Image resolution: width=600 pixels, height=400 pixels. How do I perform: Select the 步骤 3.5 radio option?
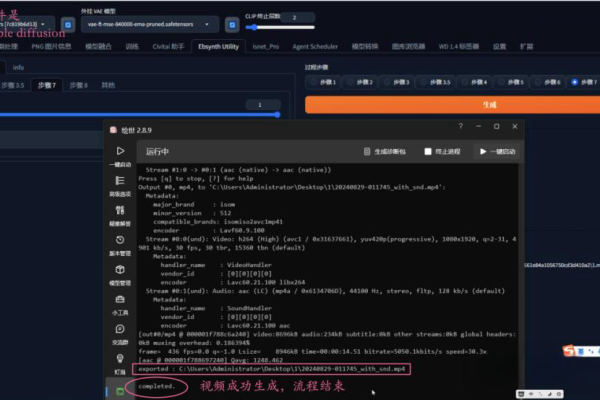(x=435, y=82)
